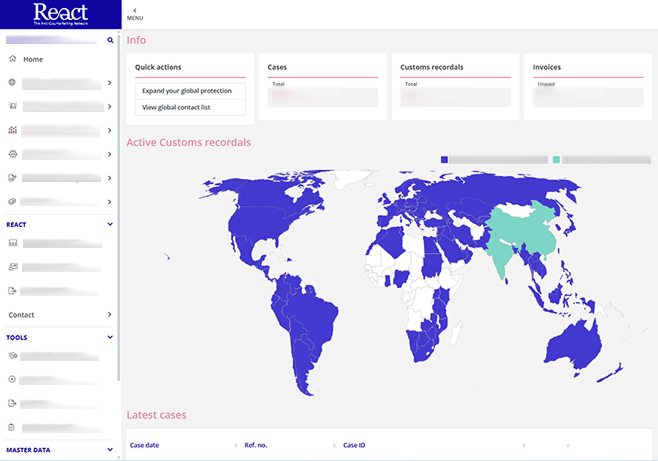Click the Home house icon
The width and height of the screenshot is (658, 461).
(x=13, y=59)
